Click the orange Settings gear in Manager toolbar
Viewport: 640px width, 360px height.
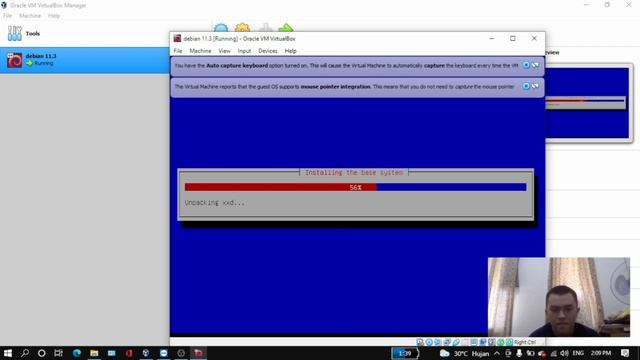pos(242,27)
